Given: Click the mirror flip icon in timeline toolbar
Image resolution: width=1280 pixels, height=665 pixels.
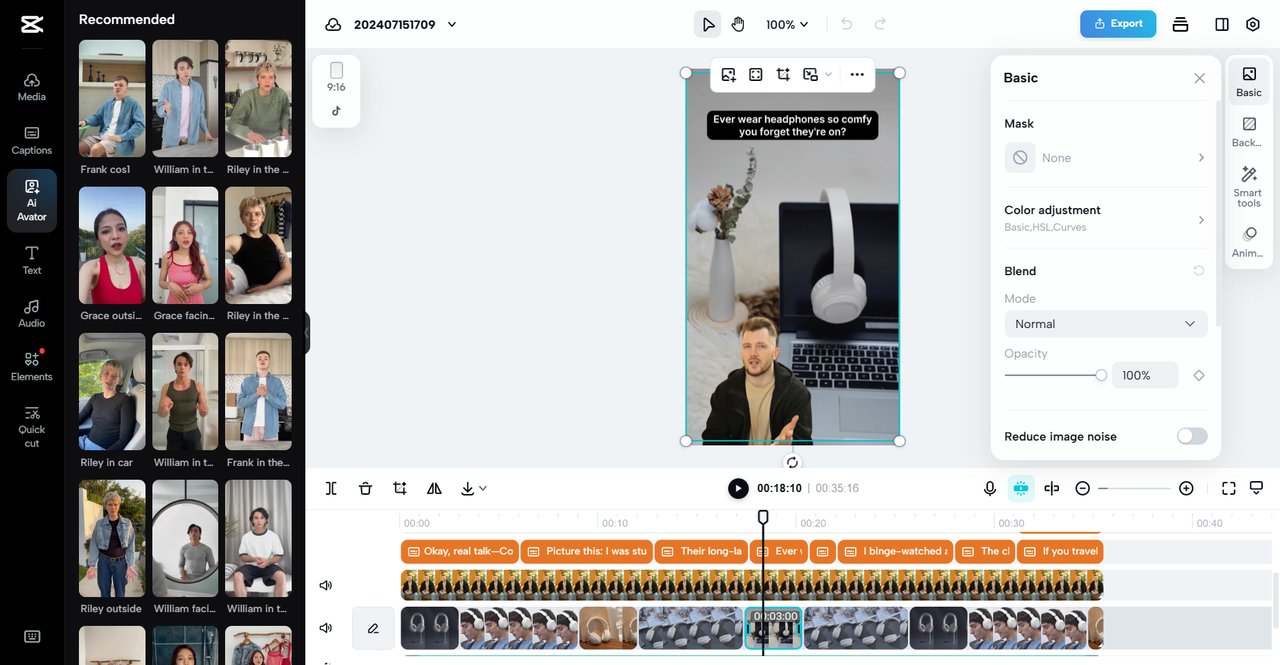Looking at the screenshot, I should pyautogui.click(x=434, y=488).
